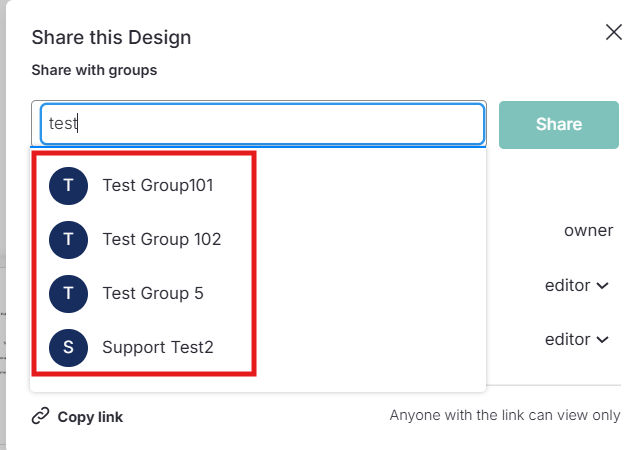
Task: Click the "Anyone with the link can view only" text
Action: [504, 416]
